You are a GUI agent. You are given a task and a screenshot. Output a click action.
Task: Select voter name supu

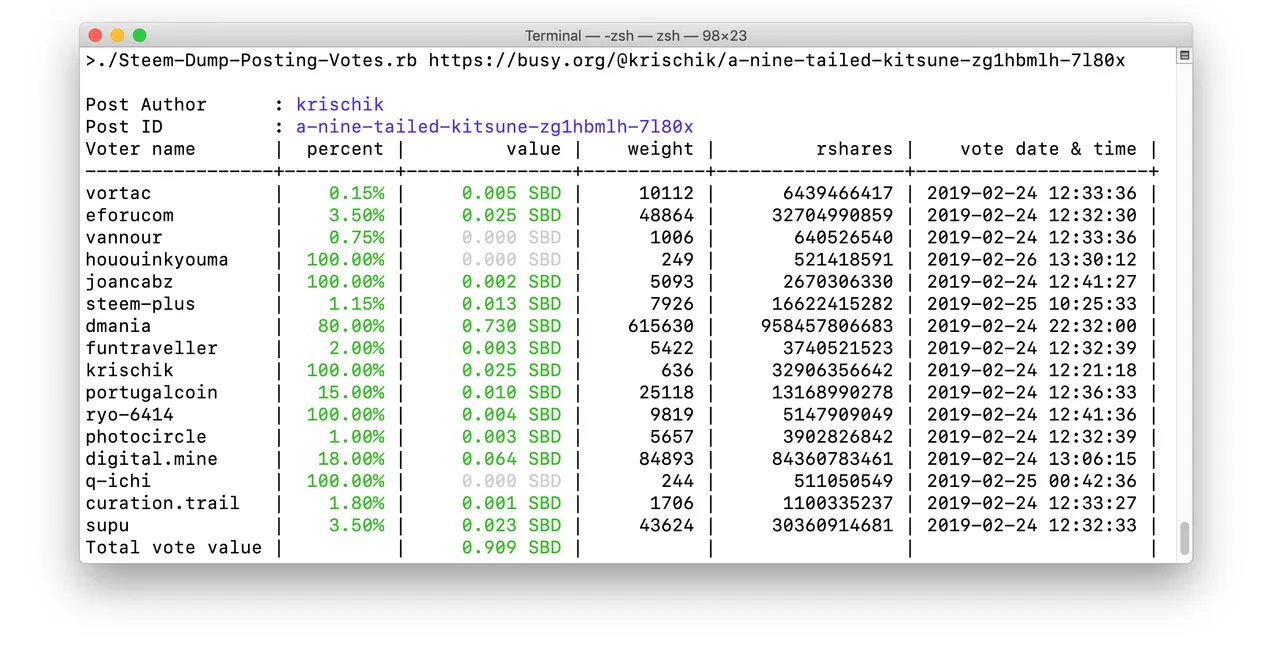point(107,525)
